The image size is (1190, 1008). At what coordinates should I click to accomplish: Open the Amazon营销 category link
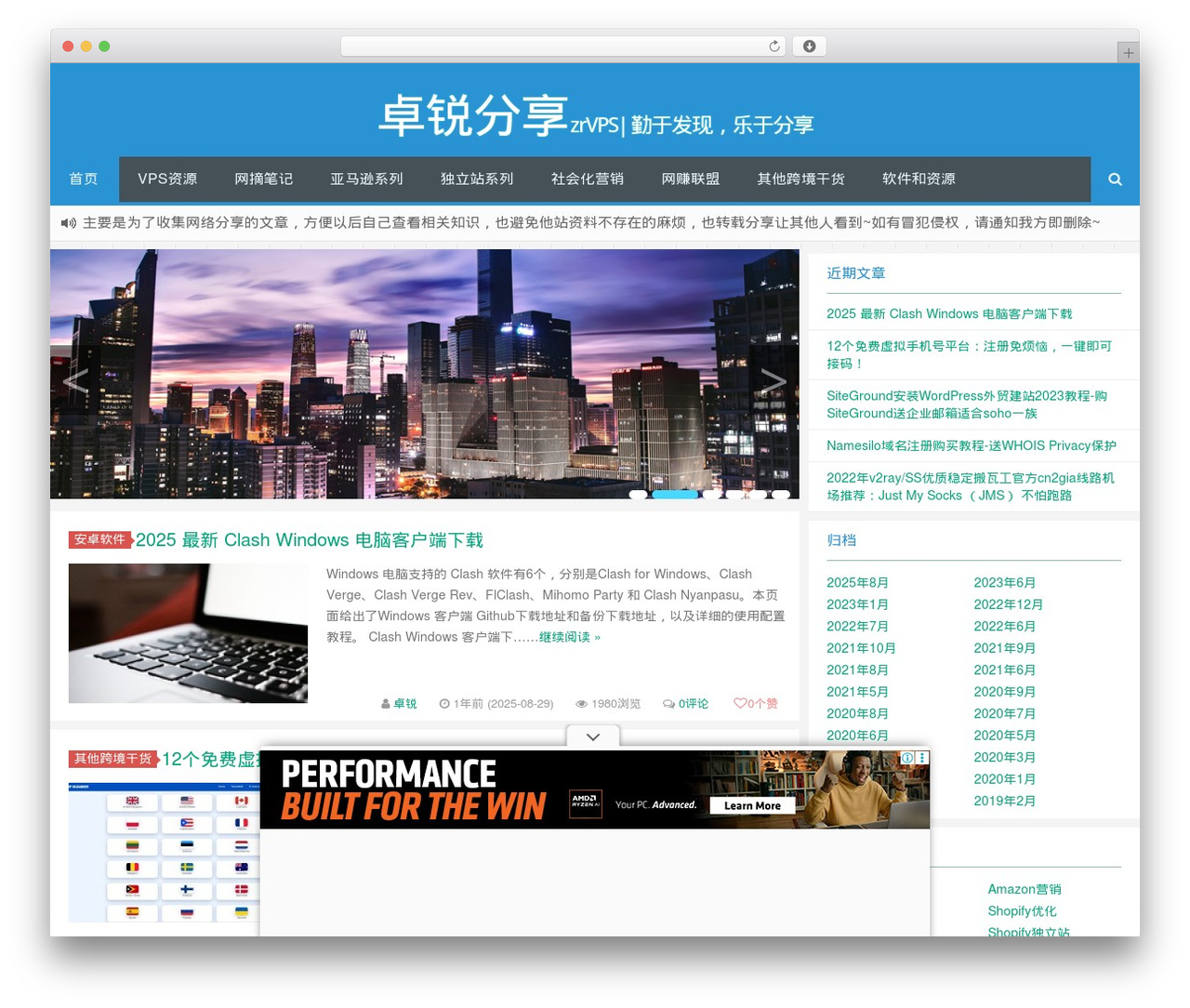[x=1025, y=889]
